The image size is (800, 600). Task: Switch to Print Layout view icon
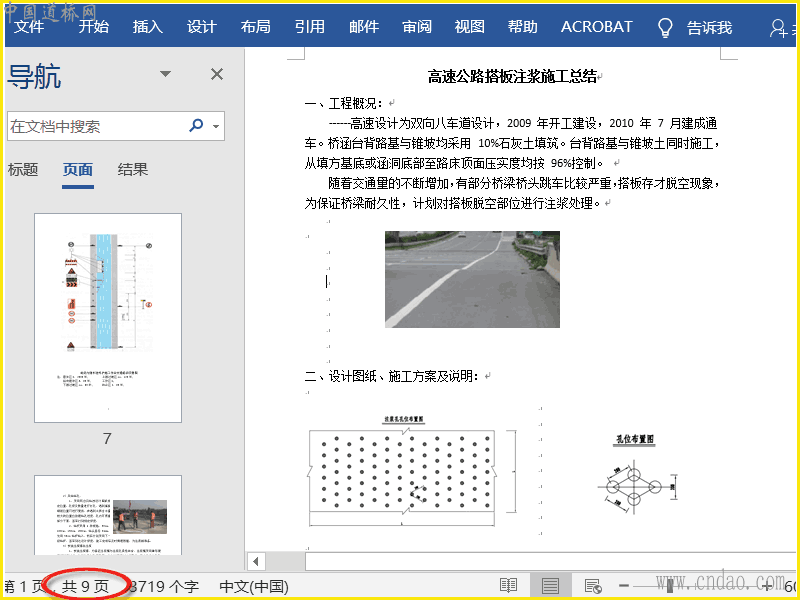(550, 586)
